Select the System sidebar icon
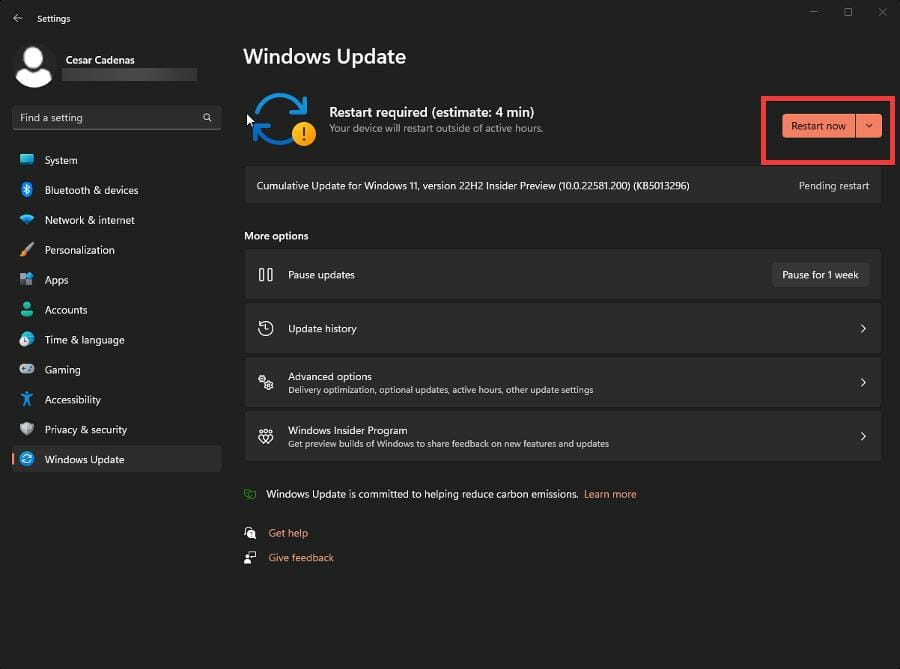 (28, 160)
